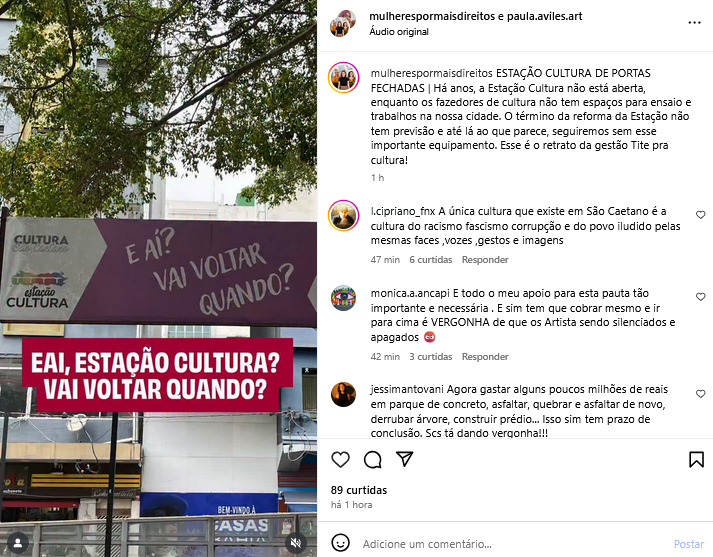
Task: Open emoji picker smiley icon
Action: click(x=340, y=543)
